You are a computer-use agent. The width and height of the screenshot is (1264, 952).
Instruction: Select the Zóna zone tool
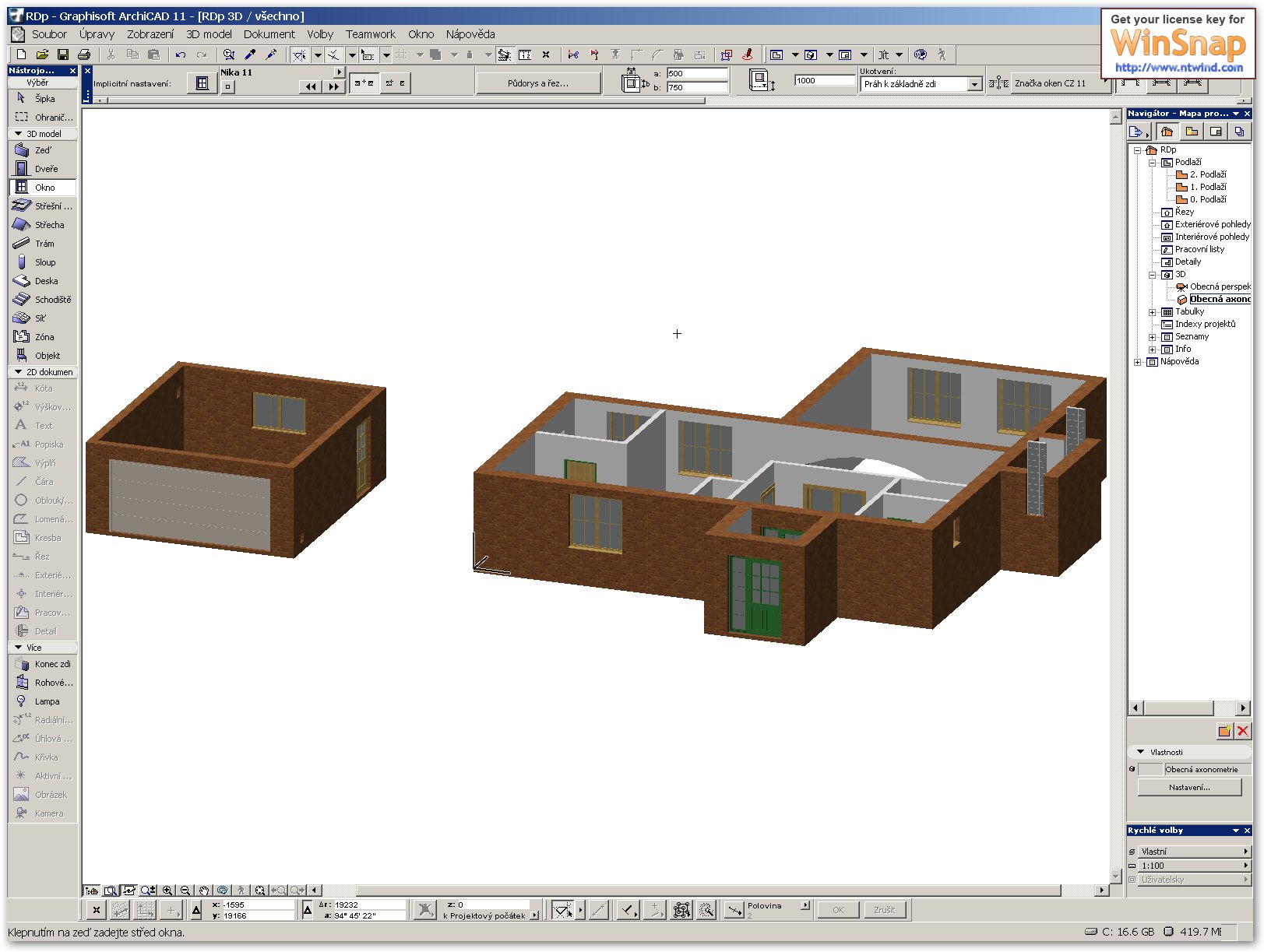pyautogui.click(x=43, y=337)
